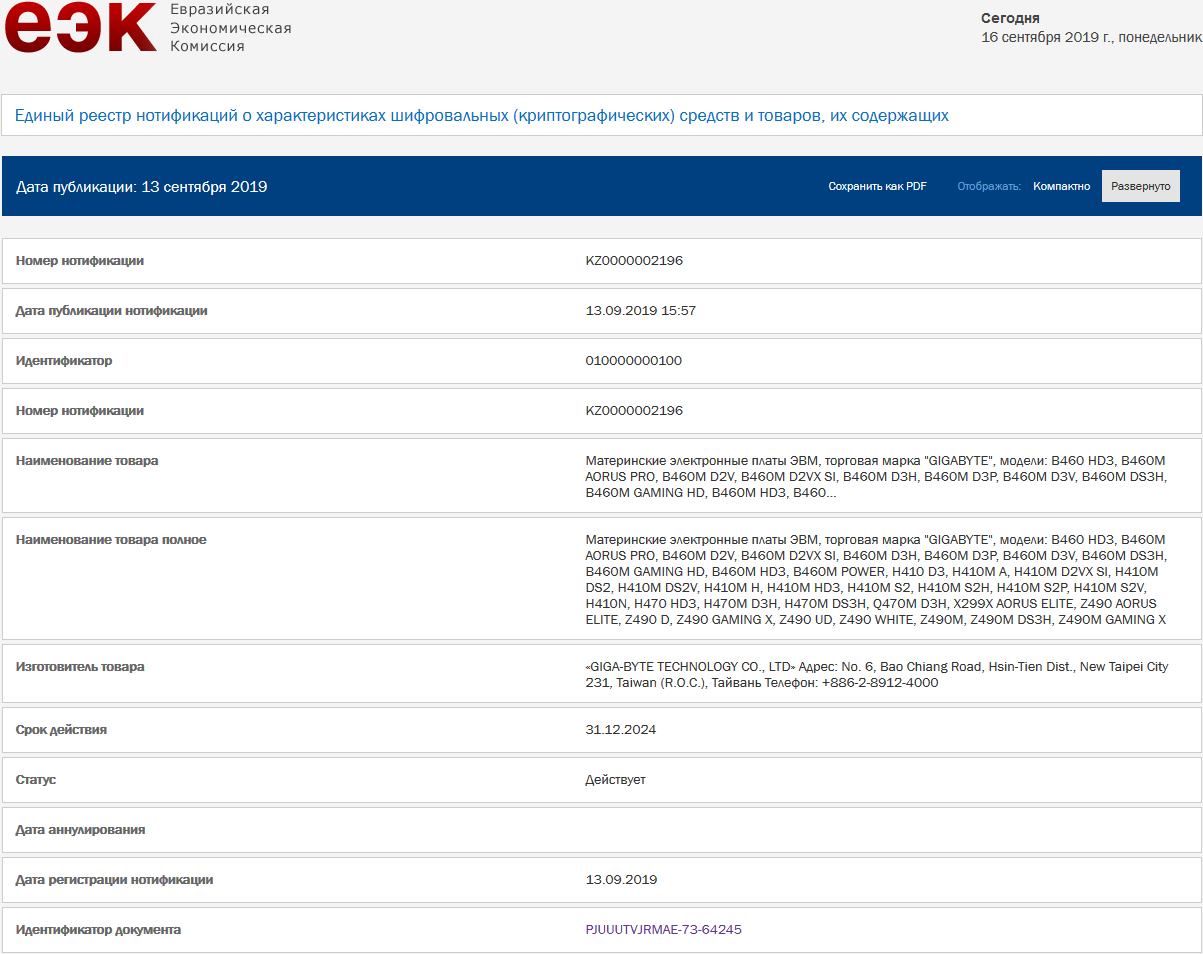Click status value Действует
Screen dimensions: 1203x954
click(x=615, y=780)
